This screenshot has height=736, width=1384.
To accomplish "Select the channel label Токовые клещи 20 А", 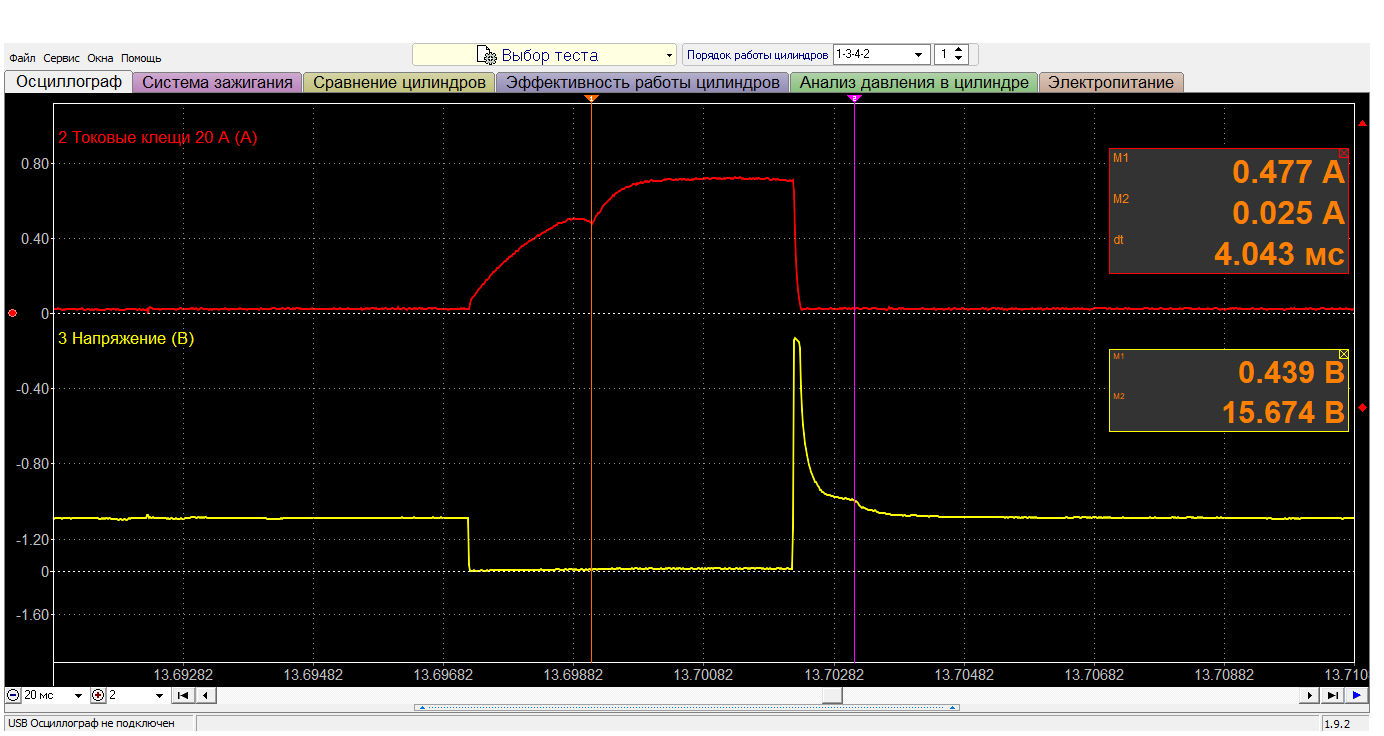I will coord(157,138).
